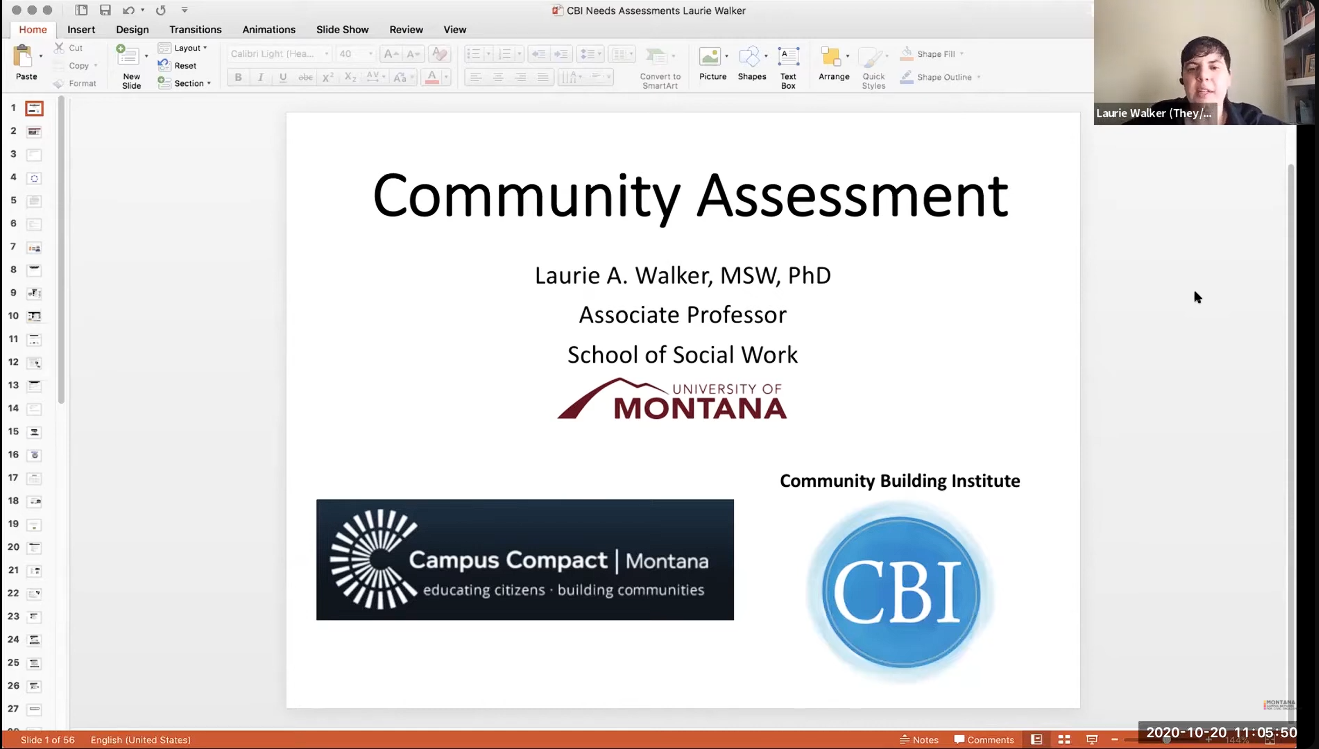Open the Design tab
Image resolution: width=1319 pixels, height=749 pixels.
click(x=132, y=29)
